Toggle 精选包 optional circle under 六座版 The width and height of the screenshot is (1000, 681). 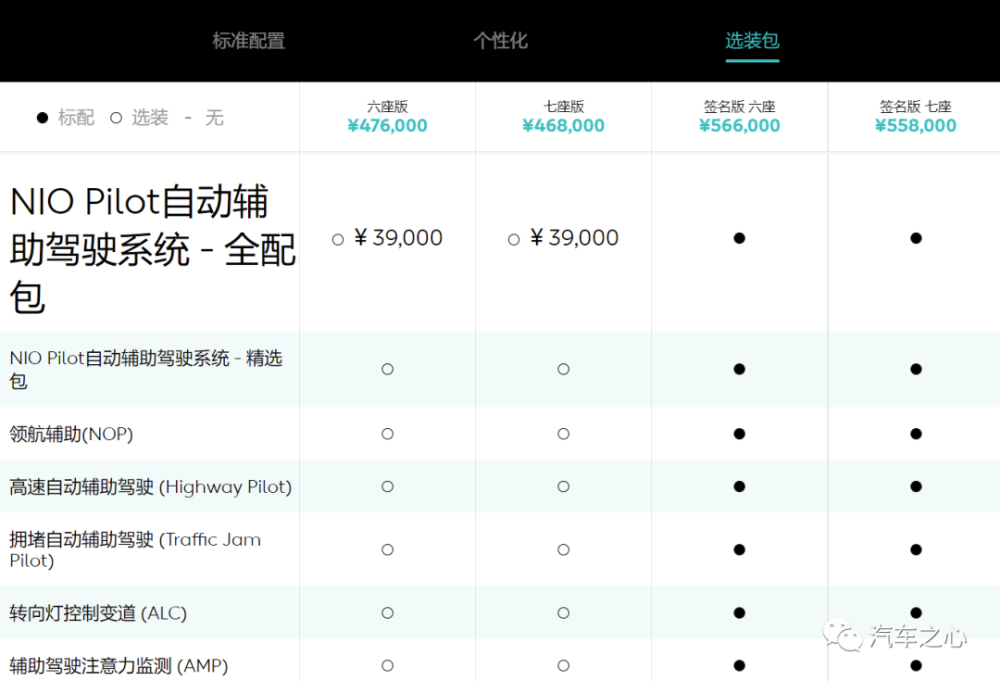coord(387,369)
